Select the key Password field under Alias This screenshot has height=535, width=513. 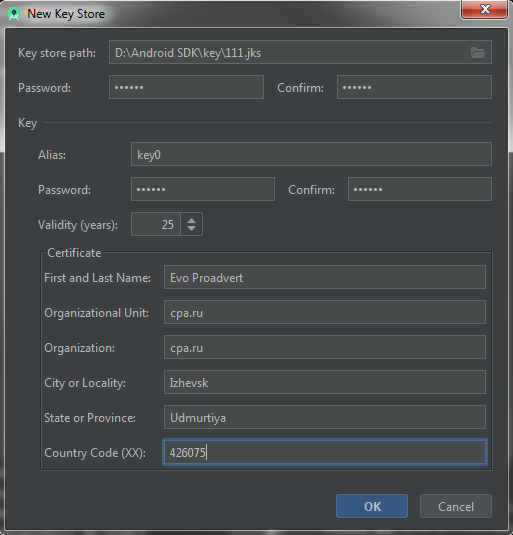(203, 189)
